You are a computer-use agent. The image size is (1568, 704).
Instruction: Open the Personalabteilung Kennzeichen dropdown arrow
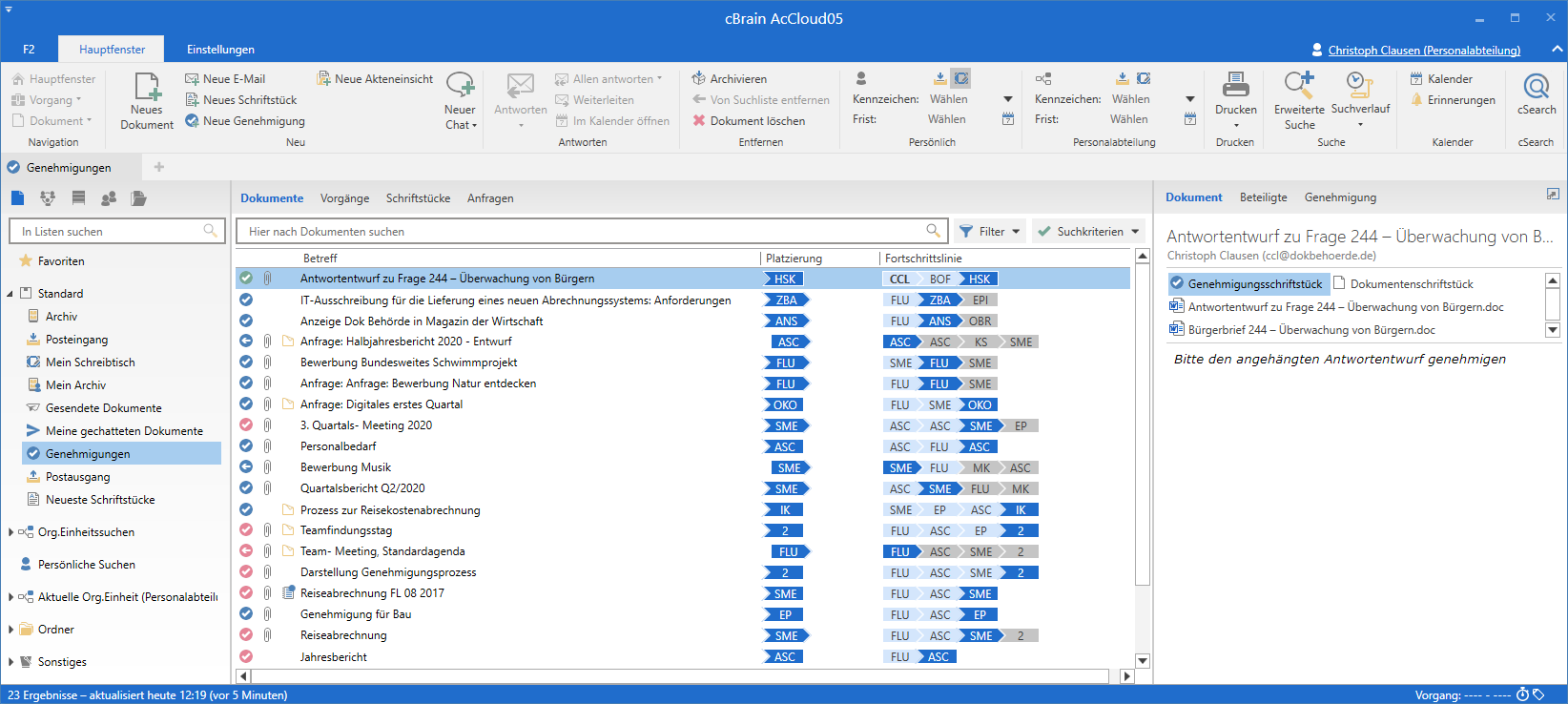point(1190,99)
